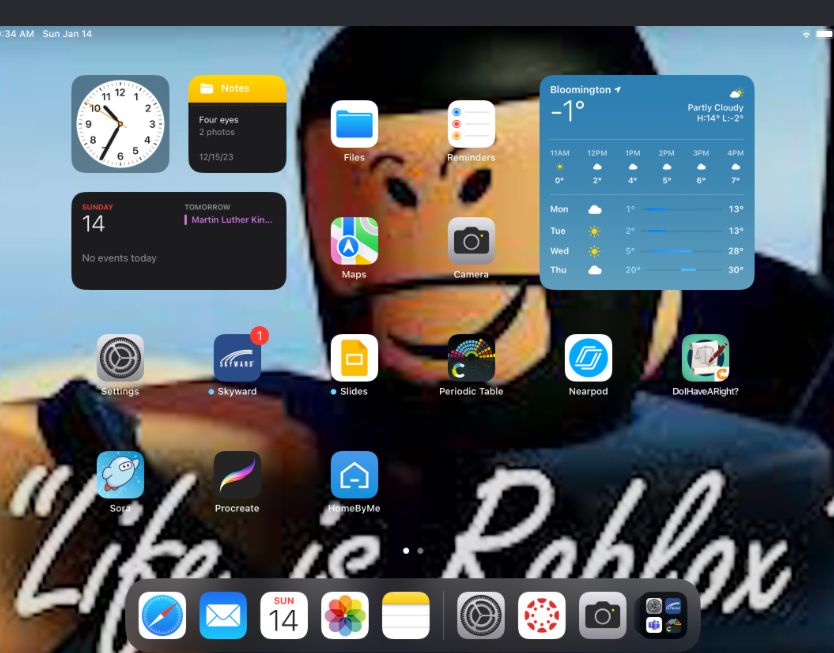Open the Sora reading app

[x=120, y=475]
